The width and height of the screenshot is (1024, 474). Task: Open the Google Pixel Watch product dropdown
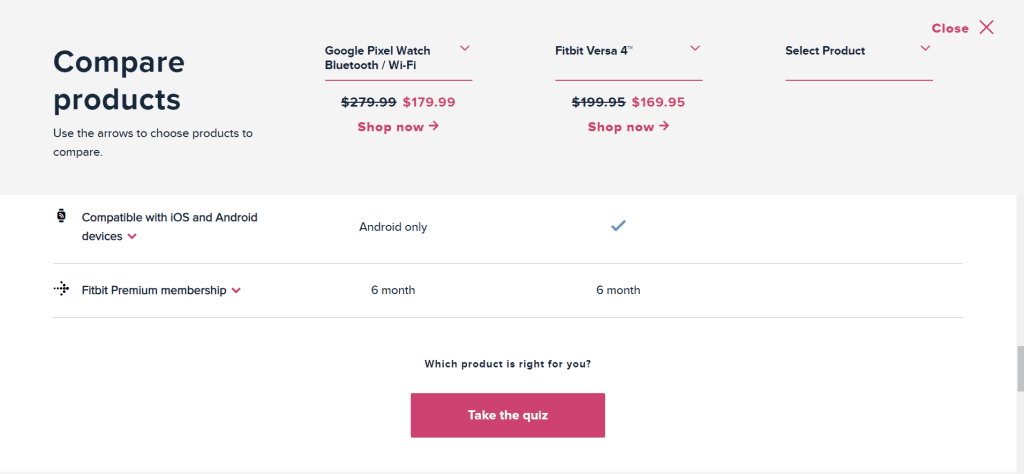[x=465, y=48]
